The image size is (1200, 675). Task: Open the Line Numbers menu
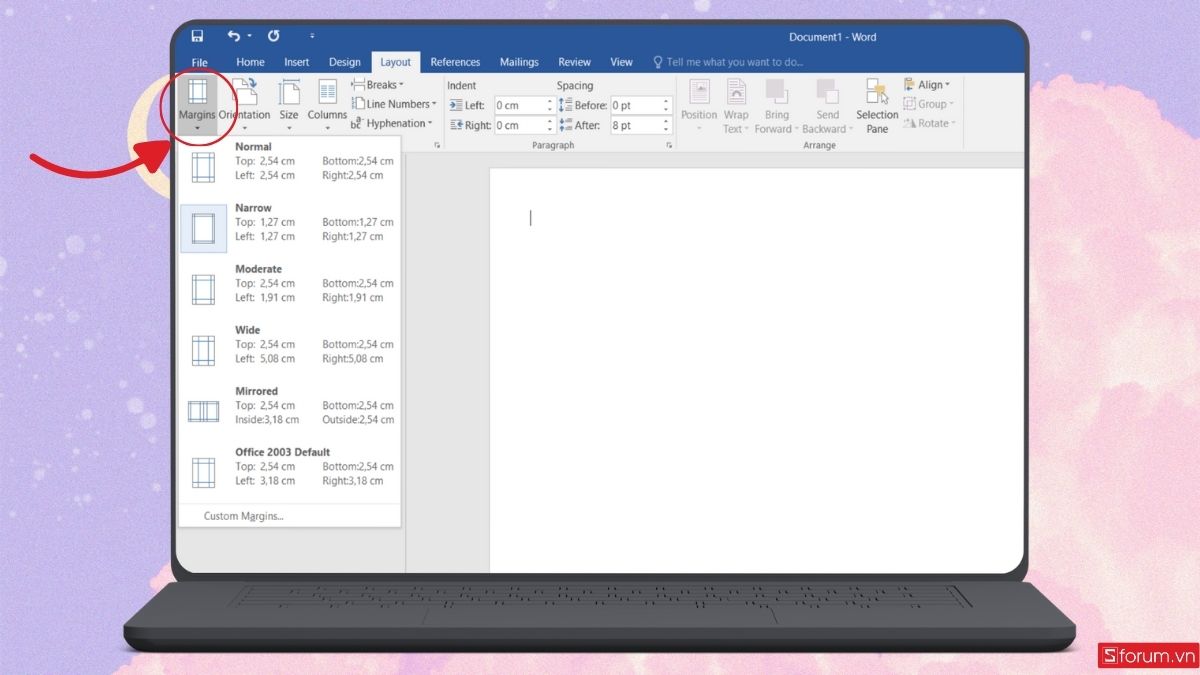click(x=394, y=104)
